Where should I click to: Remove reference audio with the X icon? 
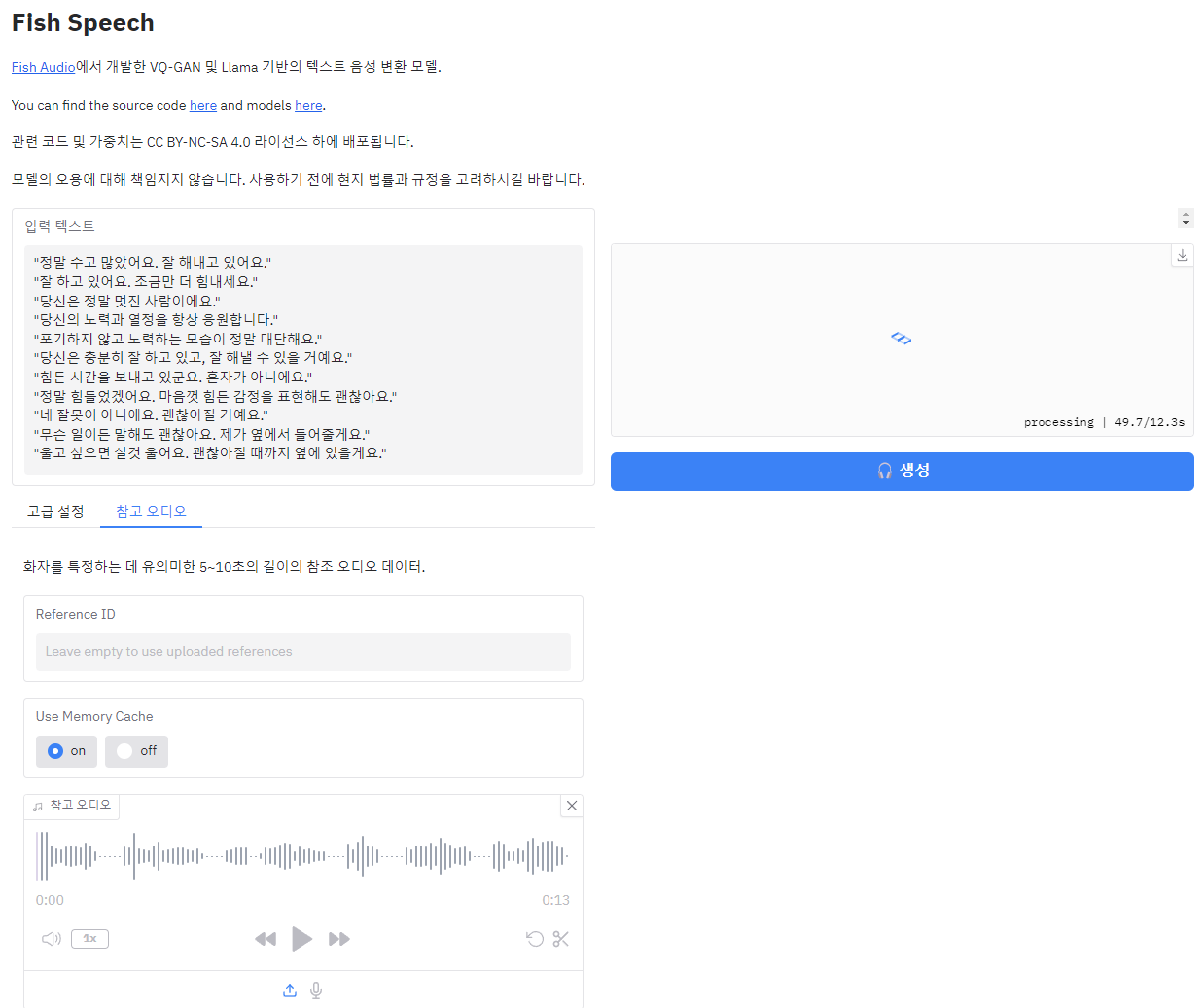[x=572, y=806]
